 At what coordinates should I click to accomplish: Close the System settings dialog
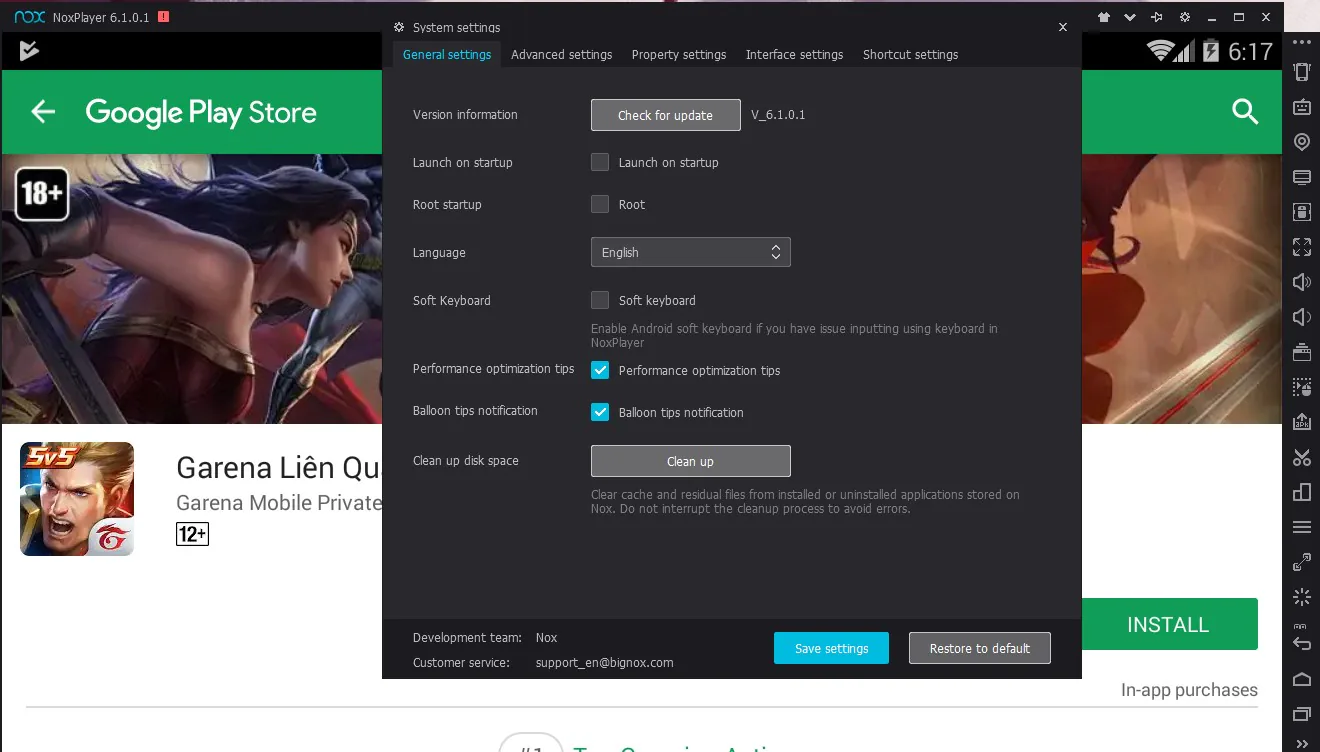pyautogui.click(x=1063, y=27)
